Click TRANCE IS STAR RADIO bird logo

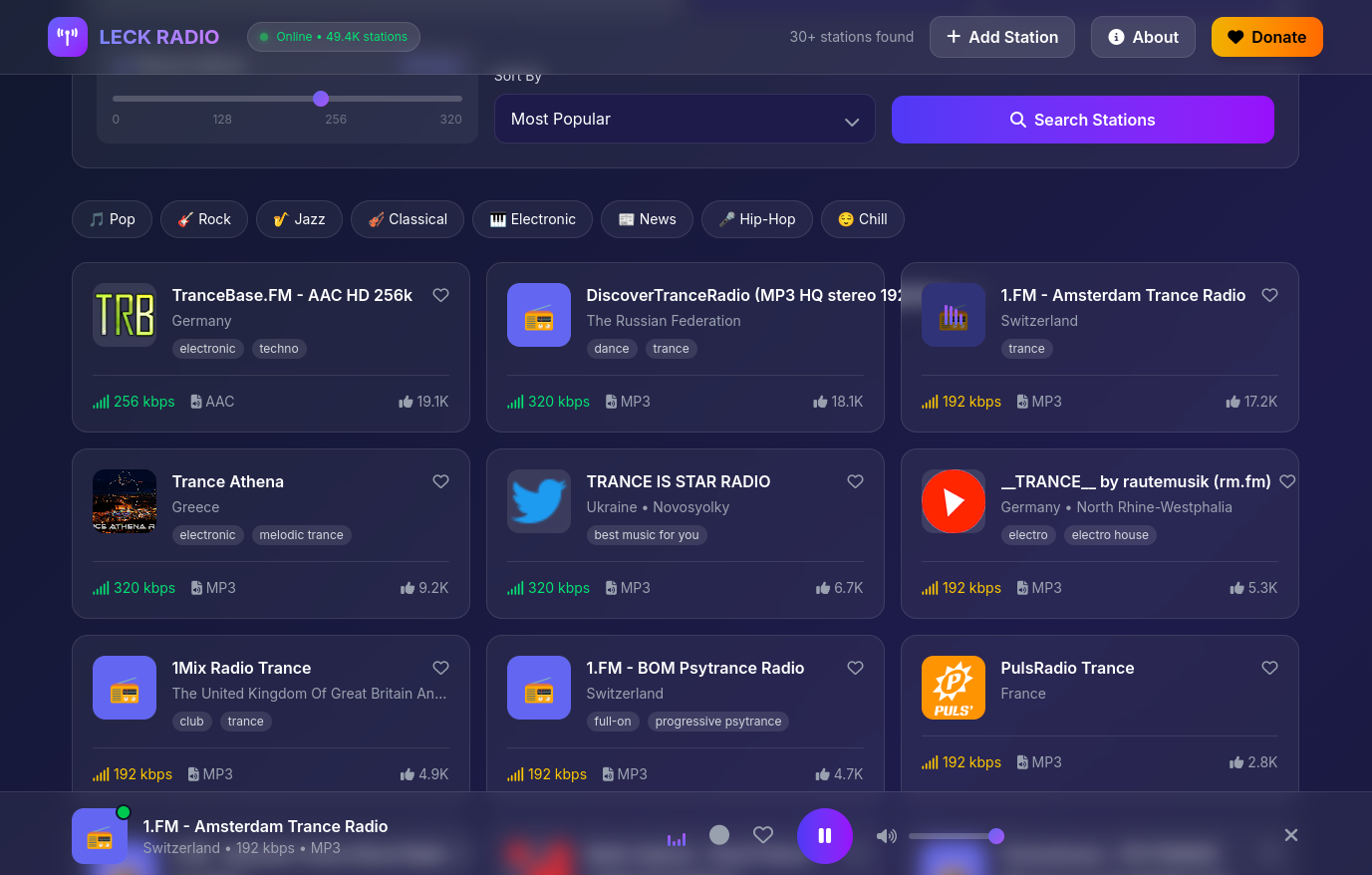[x=539, y=501]
